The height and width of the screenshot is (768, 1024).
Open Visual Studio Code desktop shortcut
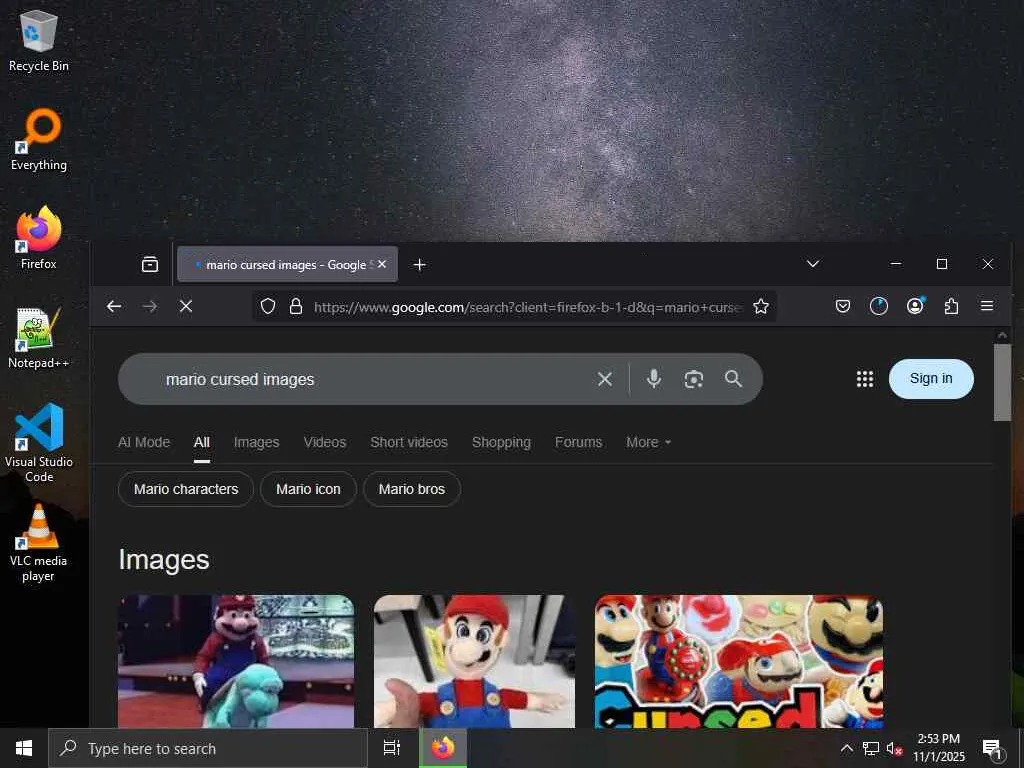(x=39, y=443)
